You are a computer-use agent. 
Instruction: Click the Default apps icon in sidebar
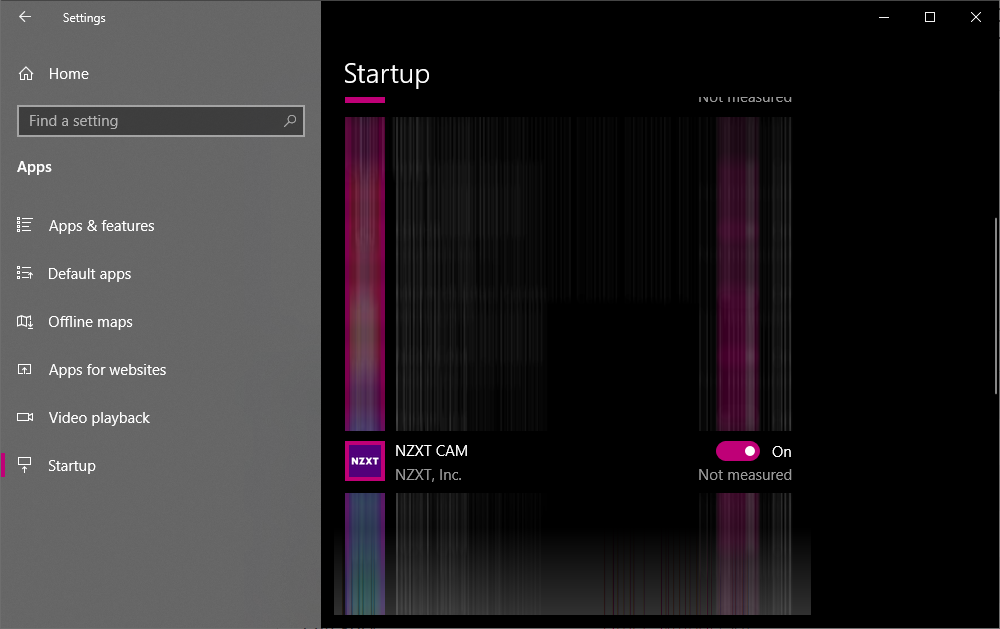click(25, 273)
